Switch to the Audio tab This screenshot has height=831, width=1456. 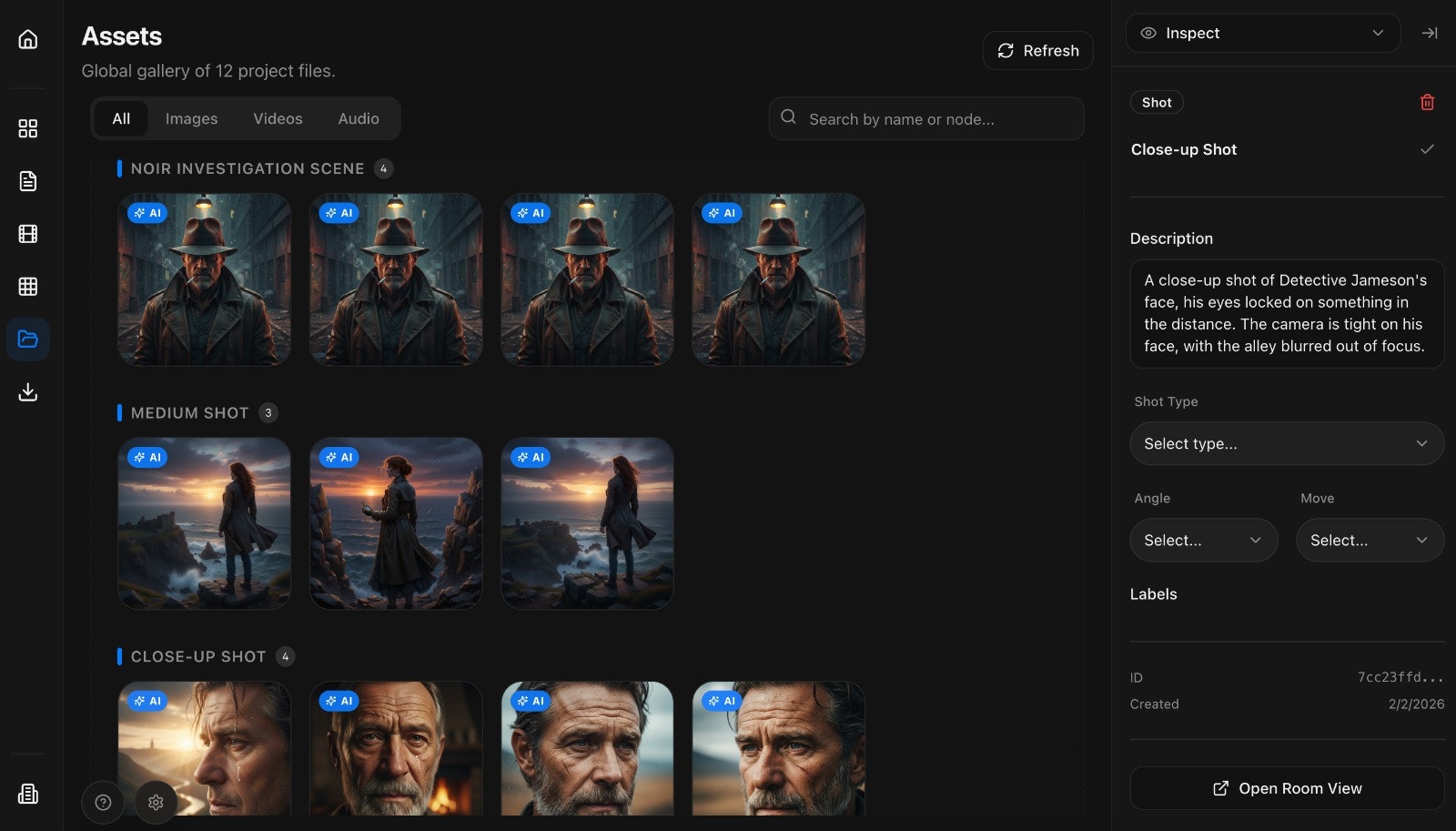pyautogui.click(x=358, y=118)
